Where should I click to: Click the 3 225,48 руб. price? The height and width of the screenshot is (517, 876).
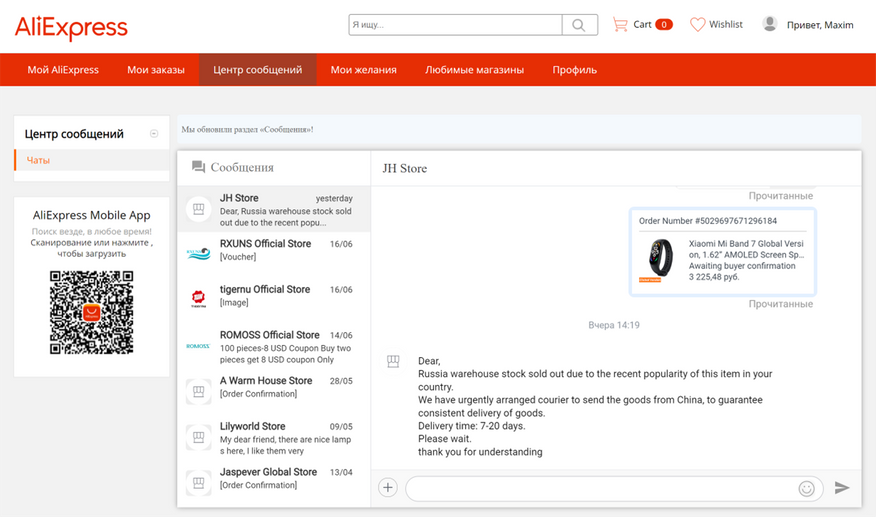tap(714, 277)
